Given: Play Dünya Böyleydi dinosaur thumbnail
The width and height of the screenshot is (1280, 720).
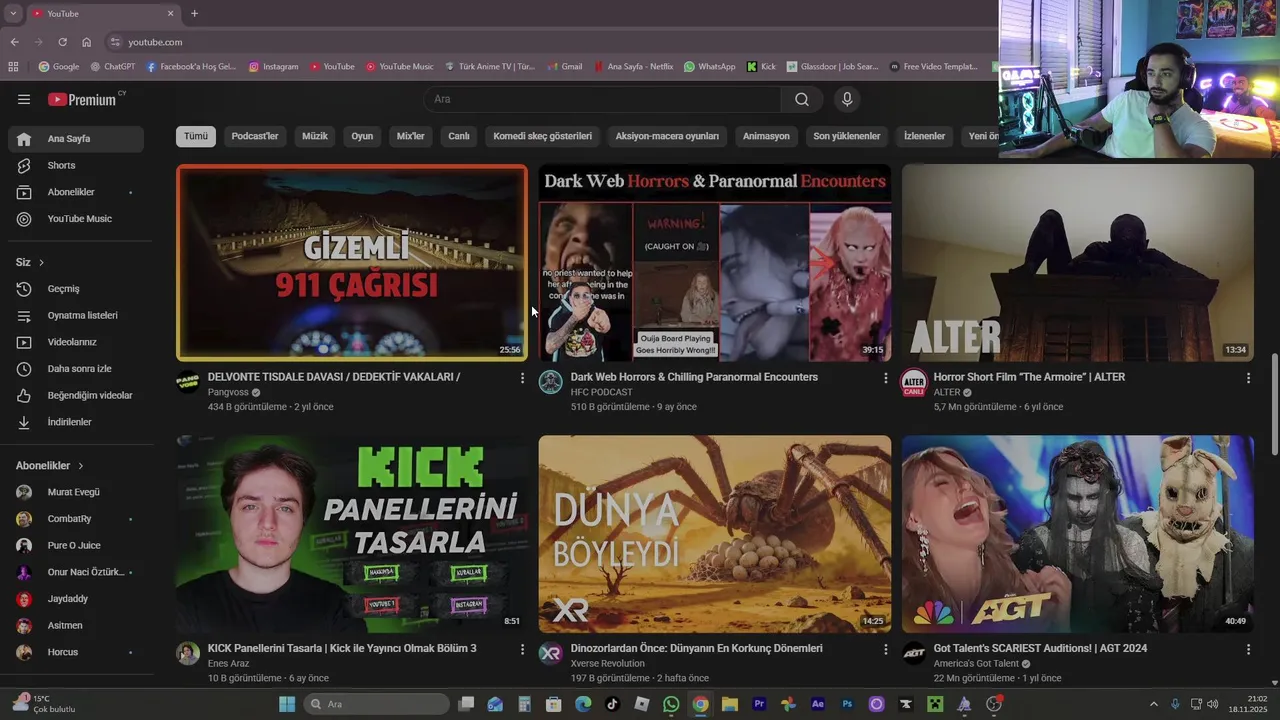Looking at the screenshot, I should [715, 534].
